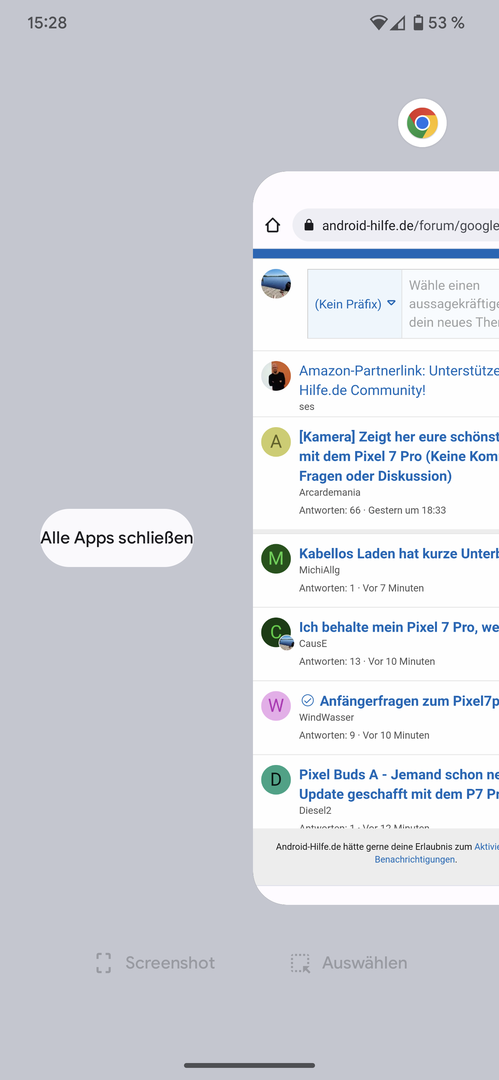Viewport: 499px width, 1080px height.
Task: Open the '[Kamera] Zeigt her eure' thread
Action: coord(399,456)
